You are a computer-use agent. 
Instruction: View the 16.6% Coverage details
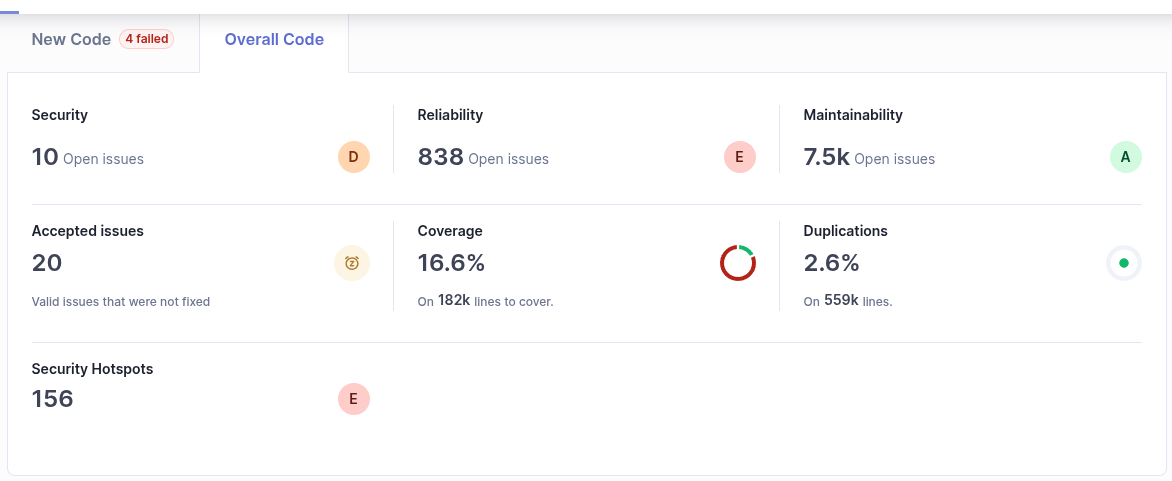pyautogui.click(x=451, y=263)
